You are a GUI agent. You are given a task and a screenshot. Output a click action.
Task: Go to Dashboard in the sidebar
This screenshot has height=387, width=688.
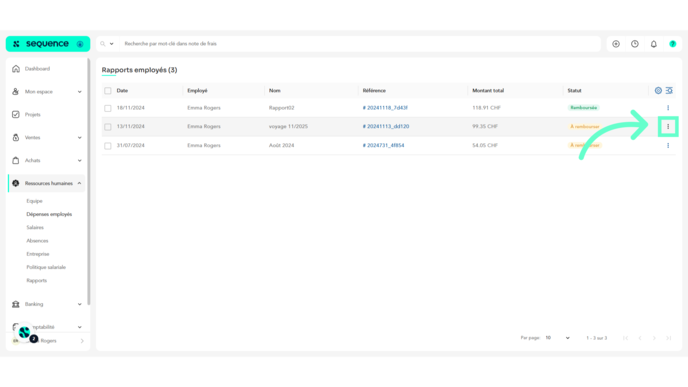click(x=37, y=69)
